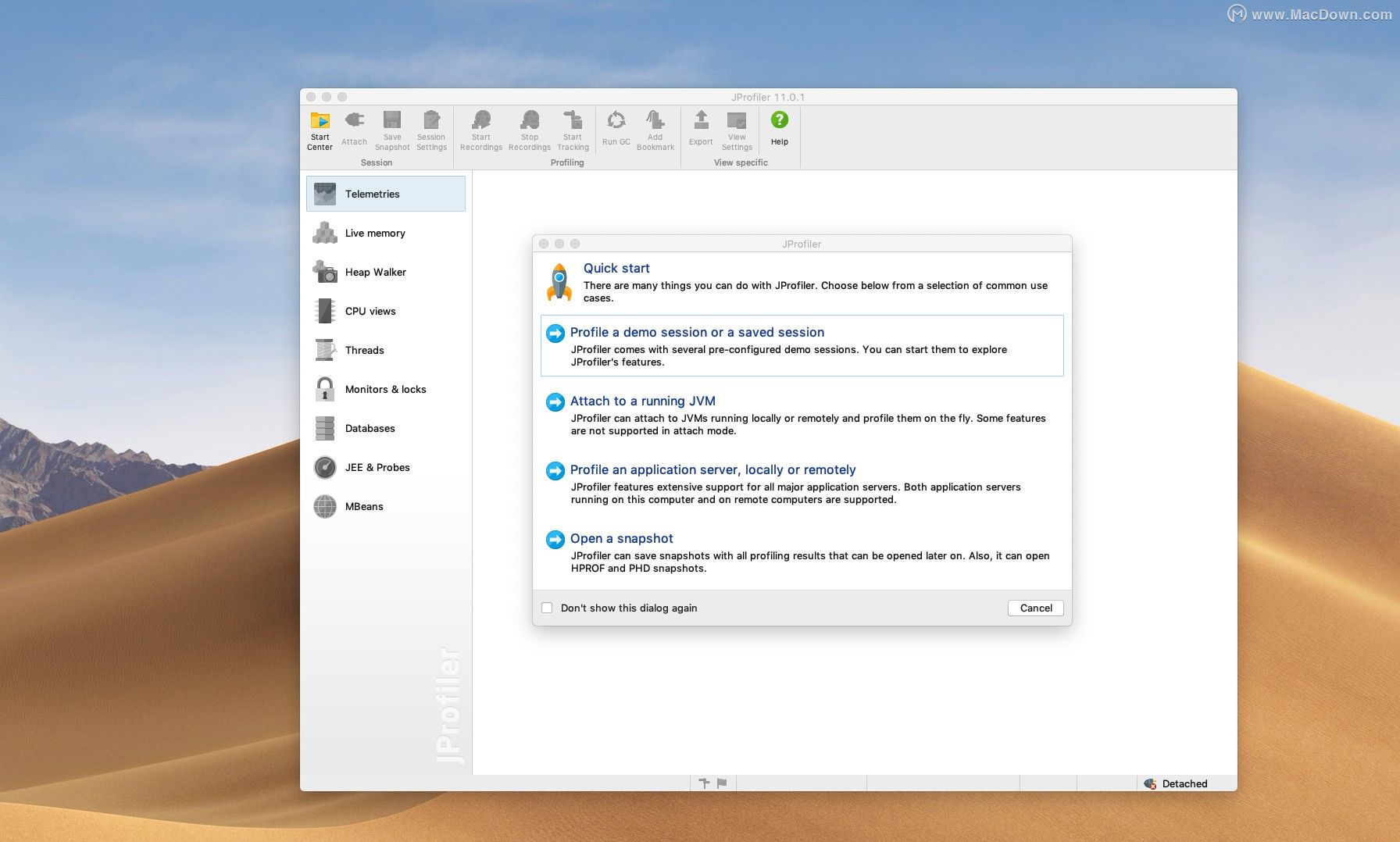Screen dimensions: 1400x842
Task: Click arrow icon beside Profile an application server
Action: 555,470
